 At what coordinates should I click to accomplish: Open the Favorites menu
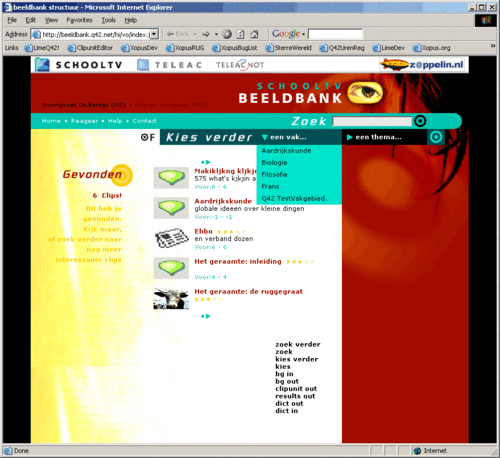click(79, 20)
